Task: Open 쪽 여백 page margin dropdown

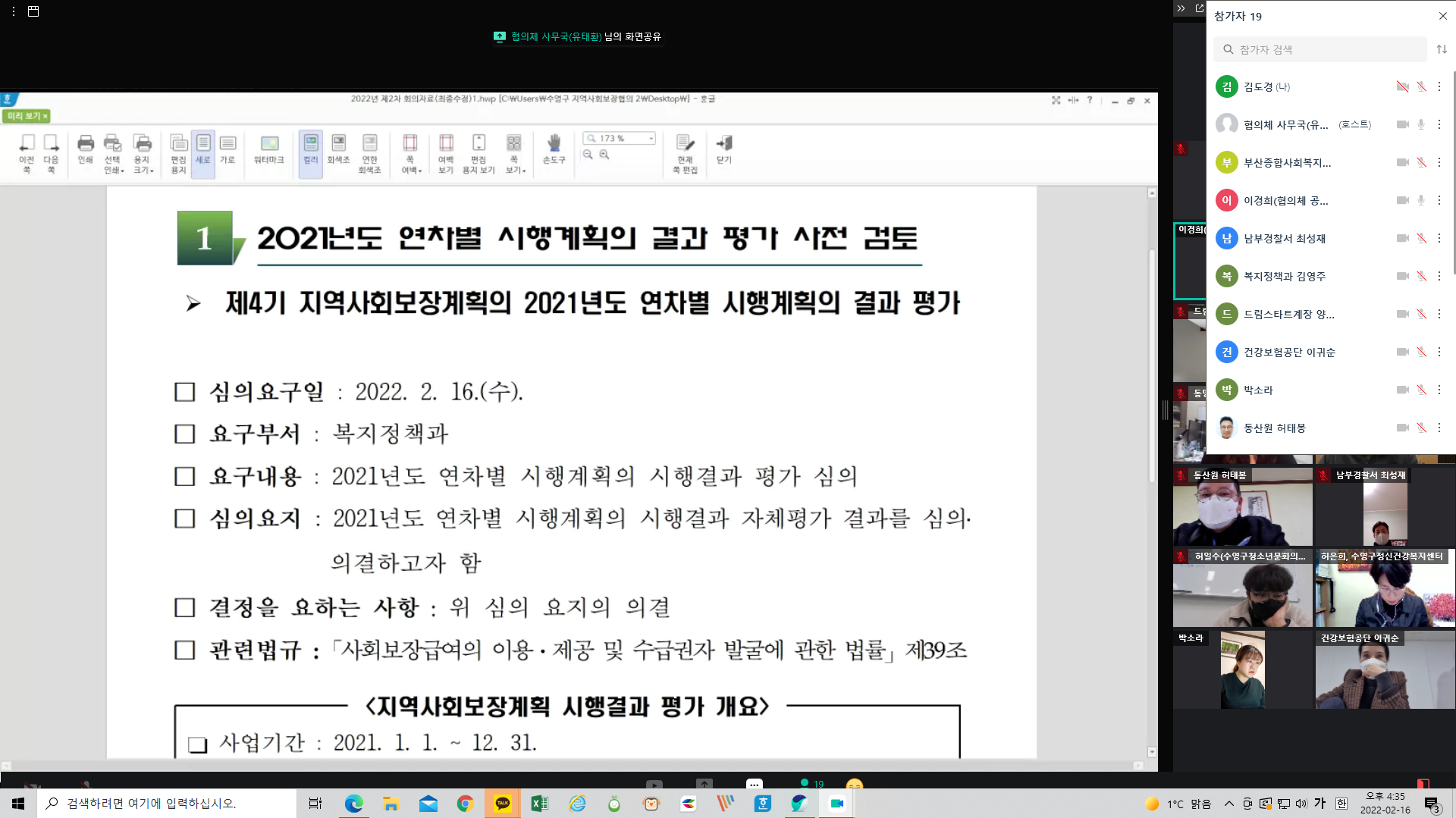Action: [x=410, y=154]
